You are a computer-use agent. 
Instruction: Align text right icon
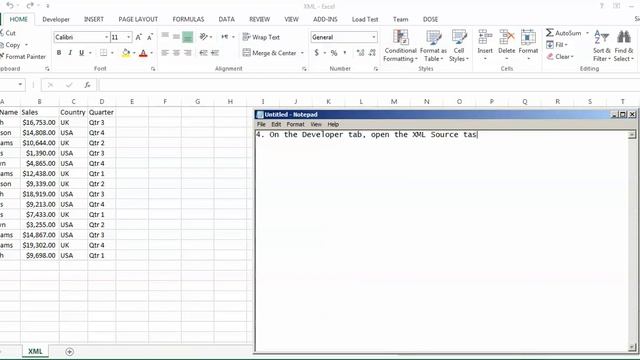[187, 53]
